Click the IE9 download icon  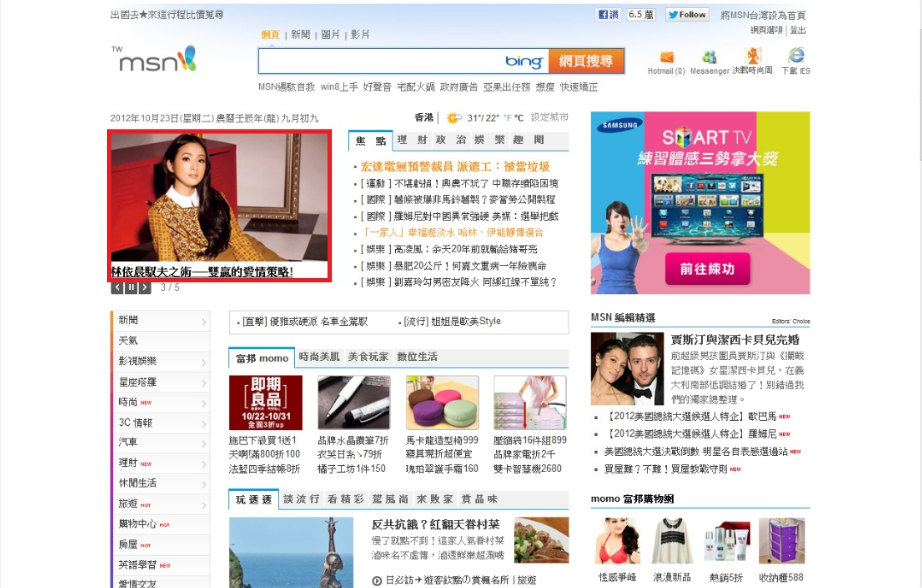(796, 57)
